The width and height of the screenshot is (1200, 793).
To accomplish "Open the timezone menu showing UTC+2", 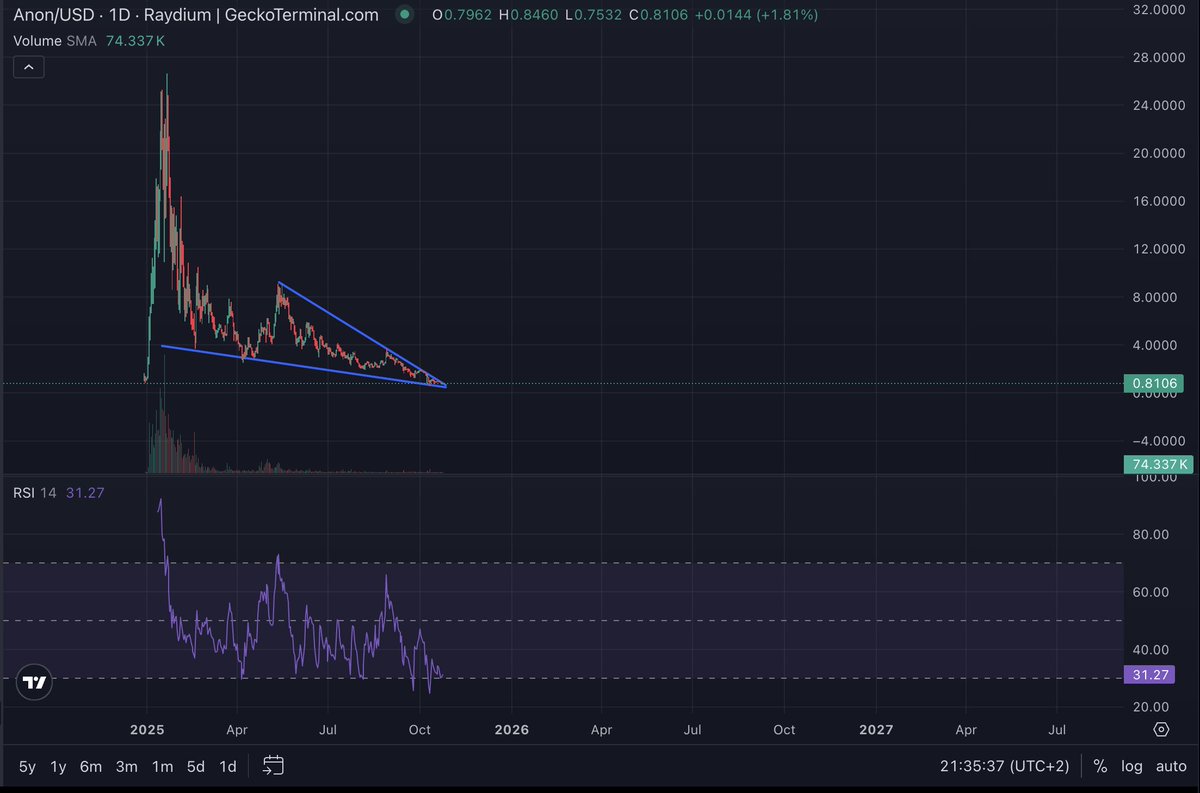I will (x=1006, y=766).
